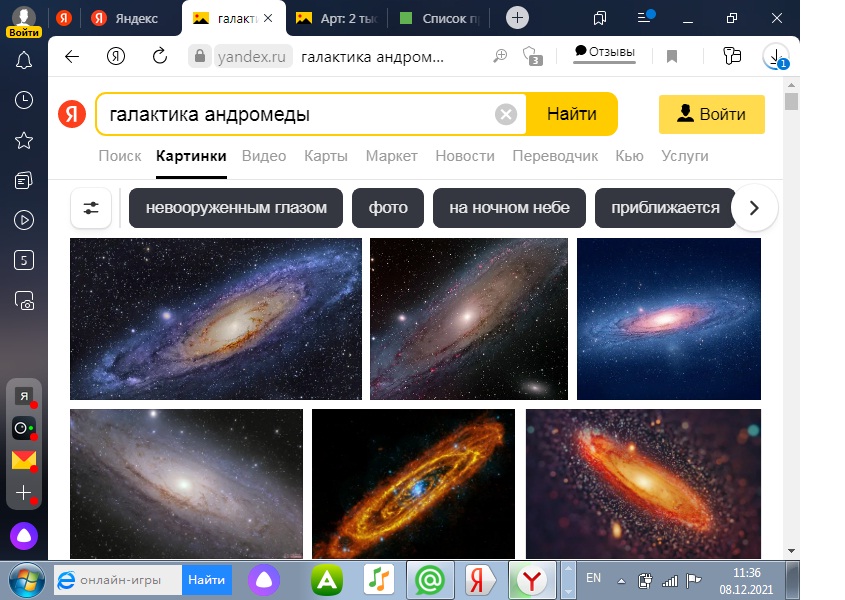Open the orange infrared Andromeda thumbnail
This screenshot has width=845, height=600.
coord(413,484)
